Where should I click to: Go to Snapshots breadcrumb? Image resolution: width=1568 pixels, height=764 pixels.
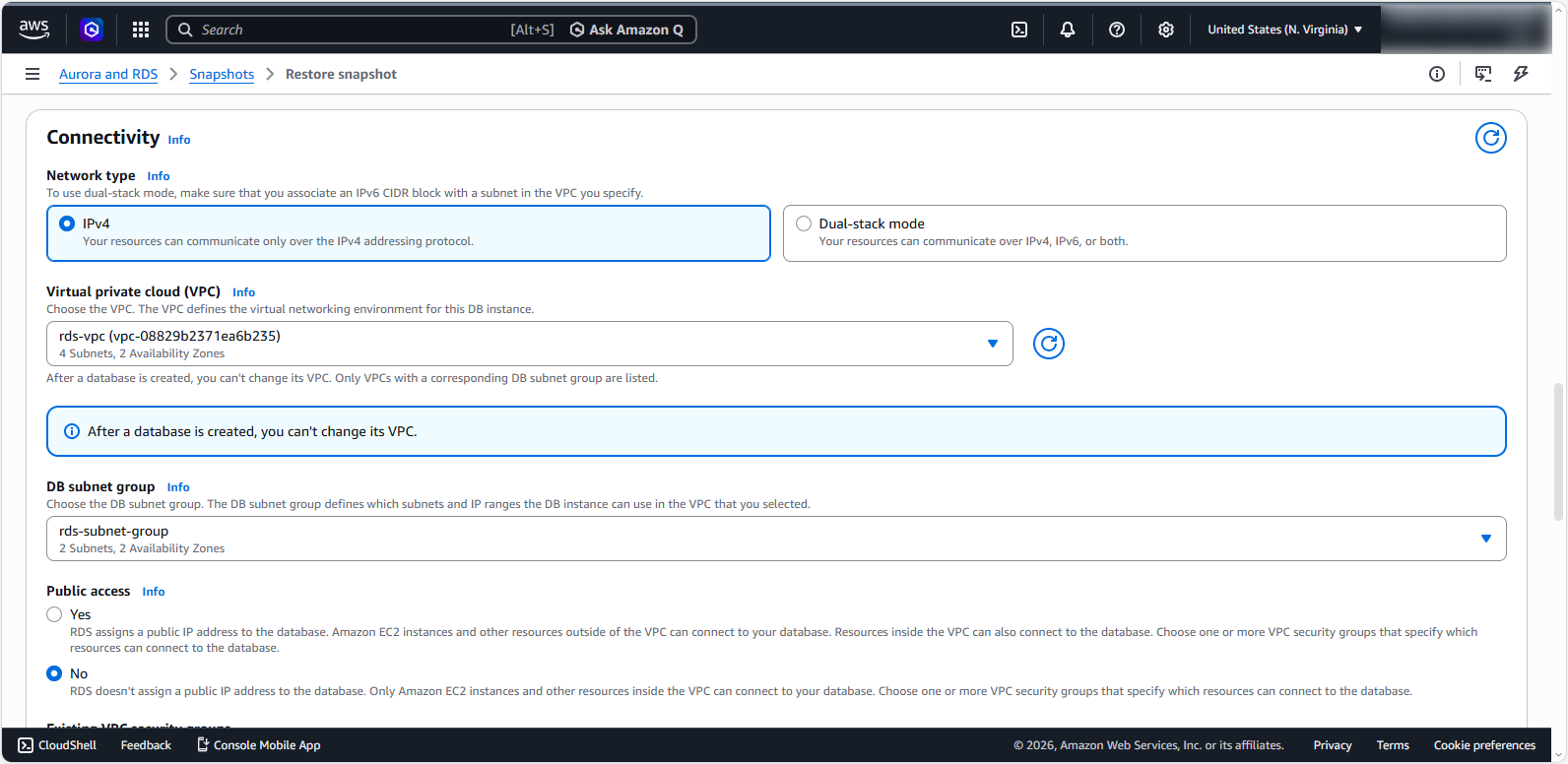click(x=222, y=74)
